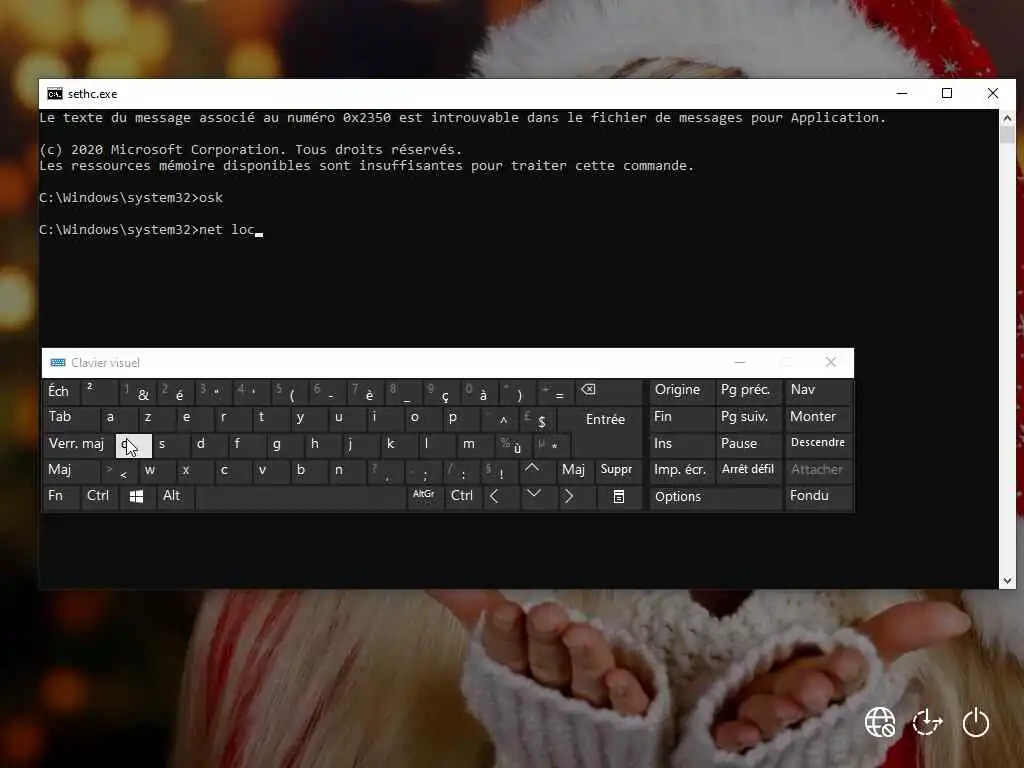Open the network icon on the login screen

coord(880,722)
